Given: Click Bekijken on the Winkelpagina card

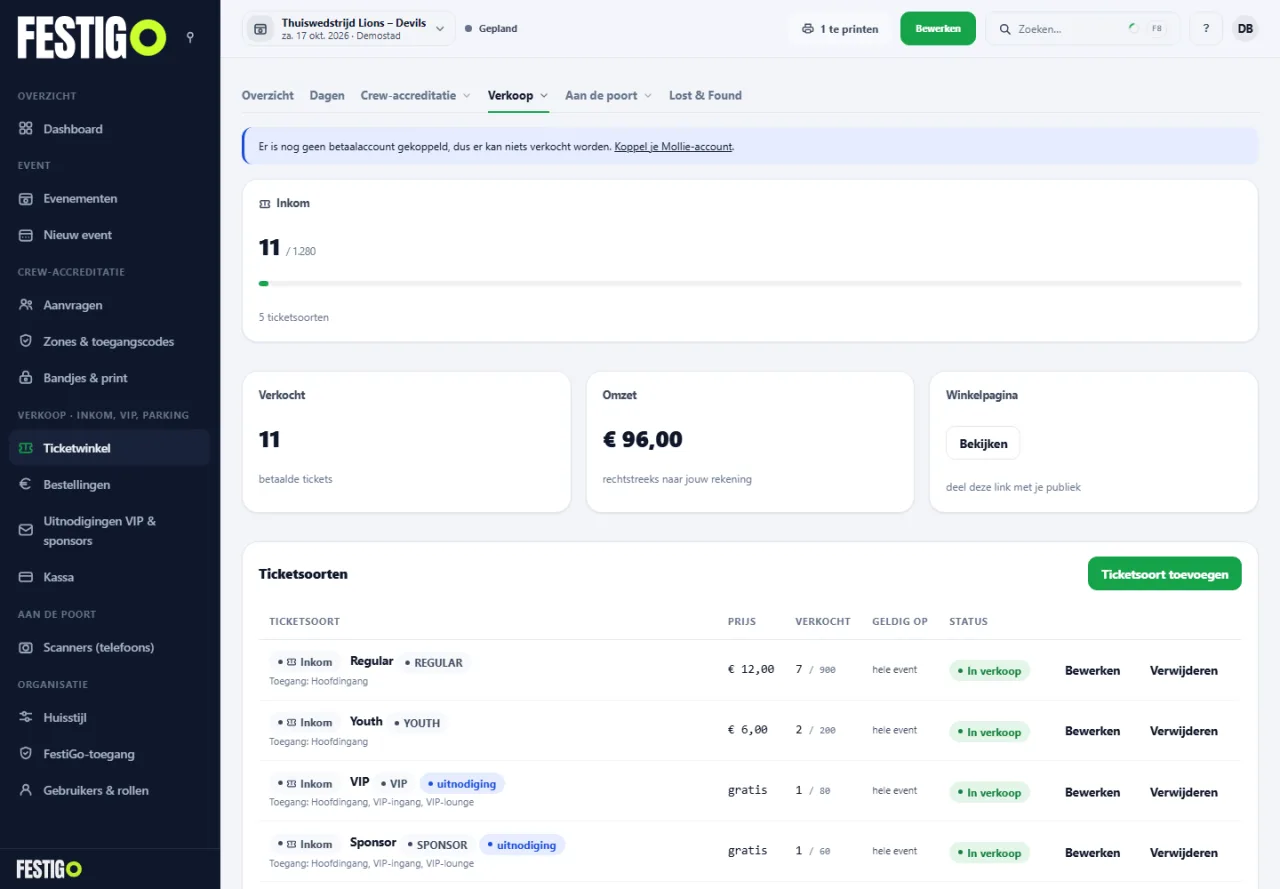Looking at the screenshot, I should (983, 443).
